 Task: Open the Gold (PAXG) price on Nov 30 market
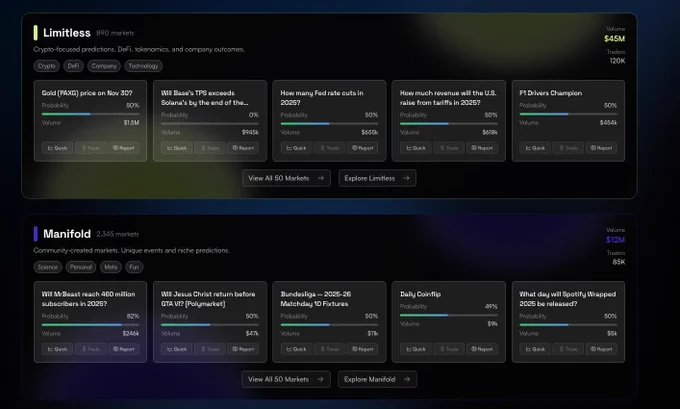(x=87, y=93)
